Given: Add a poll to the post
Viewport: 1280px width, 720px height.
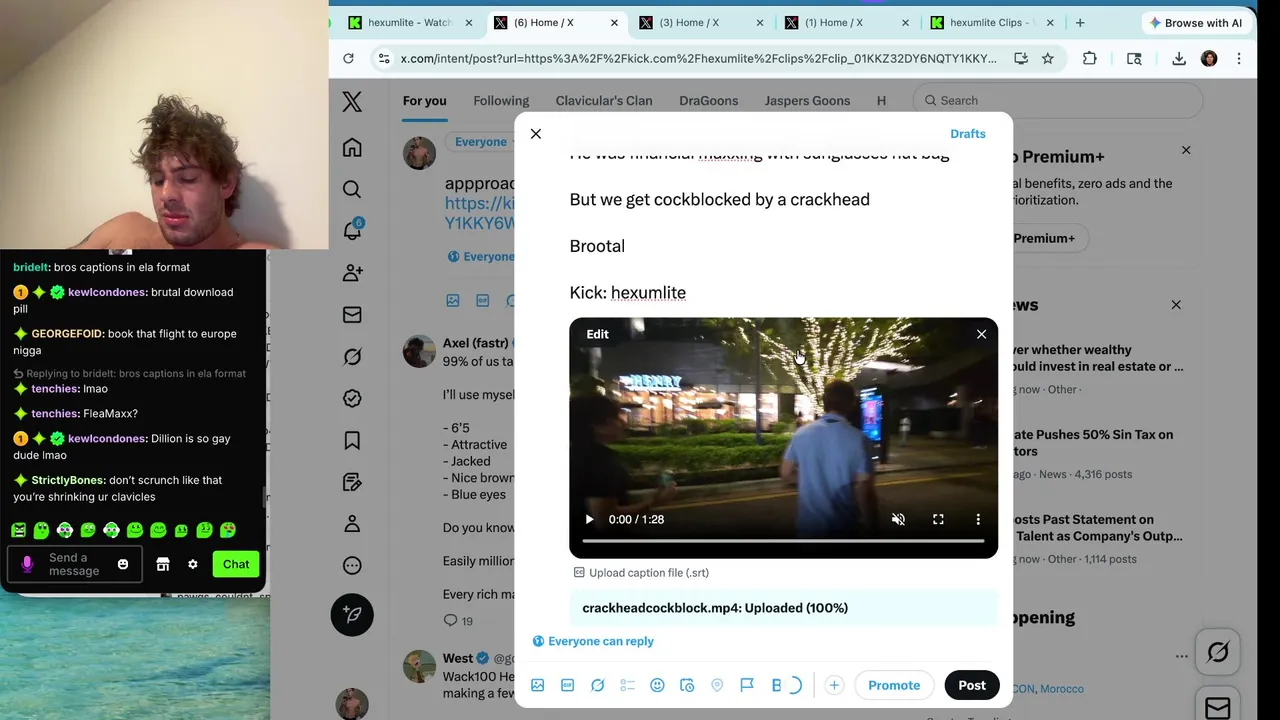Looking at the screenshot, I should pyautogui.click(x=628, y=685).
